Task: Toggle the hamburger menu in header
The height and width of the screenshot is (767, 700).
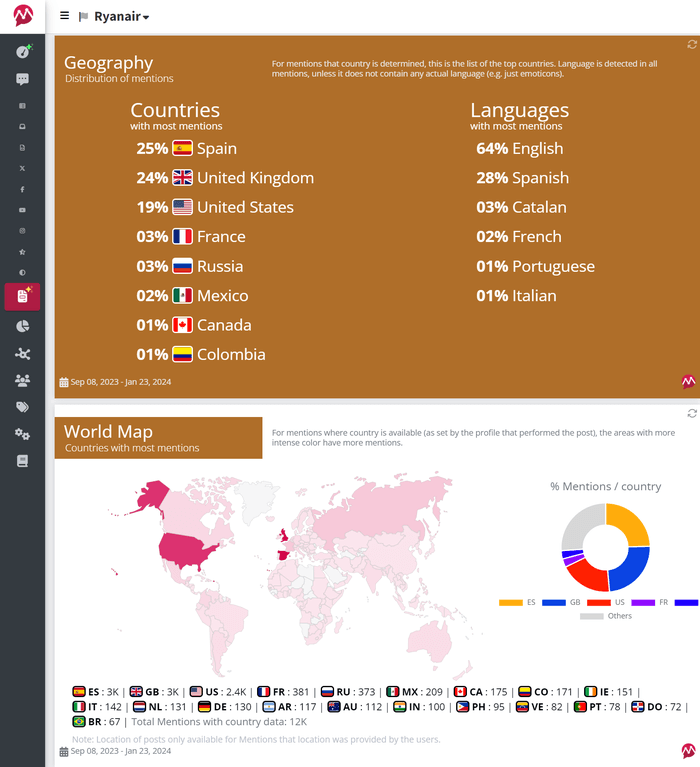Action: 64,16
